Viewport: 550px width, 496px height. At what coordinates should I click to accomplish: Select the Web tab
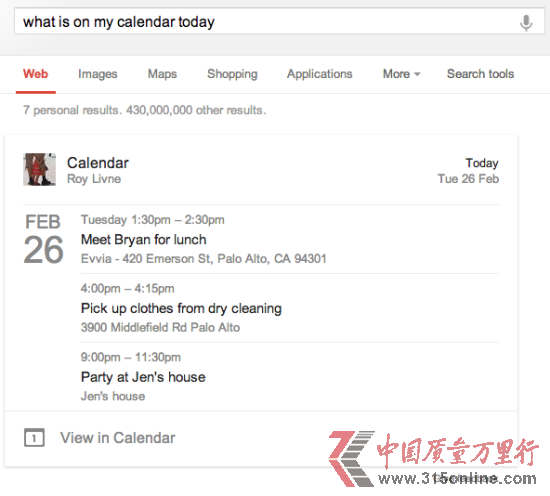click(x=35, y=74)
